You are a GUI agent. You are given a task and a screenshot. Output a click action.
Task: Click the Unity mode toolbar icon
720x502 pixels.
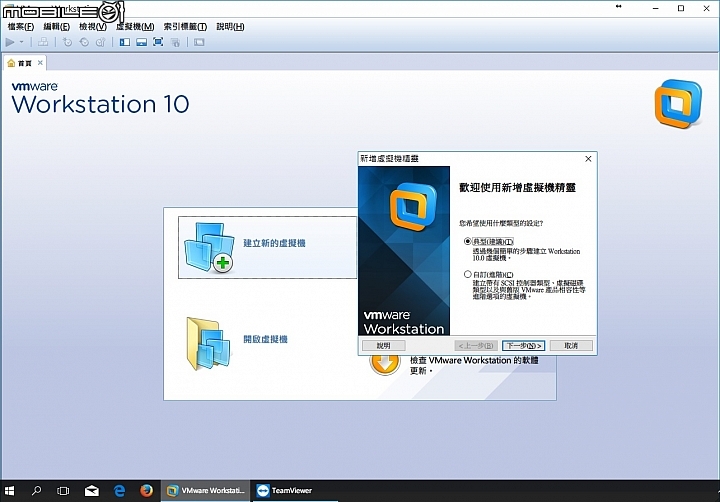[175, 42]
